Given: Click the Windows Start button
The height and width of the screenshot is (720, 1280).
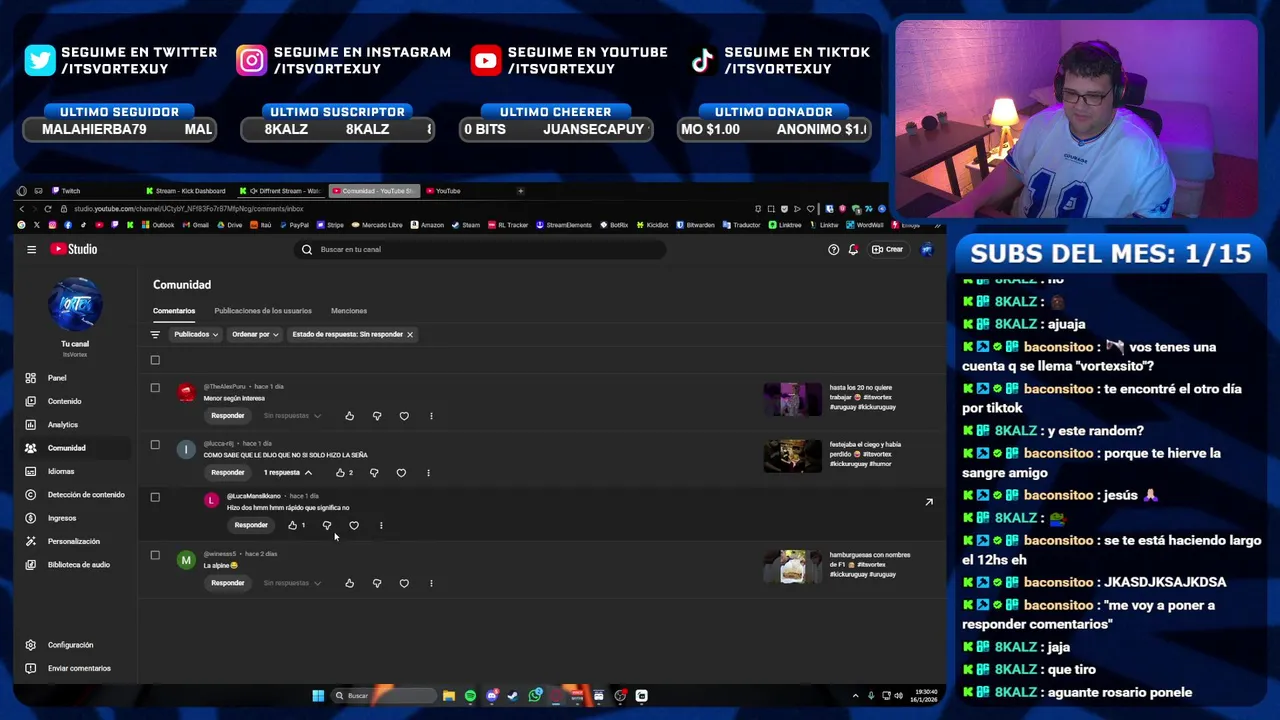Looking at the screenshot, I should point(318,696).
